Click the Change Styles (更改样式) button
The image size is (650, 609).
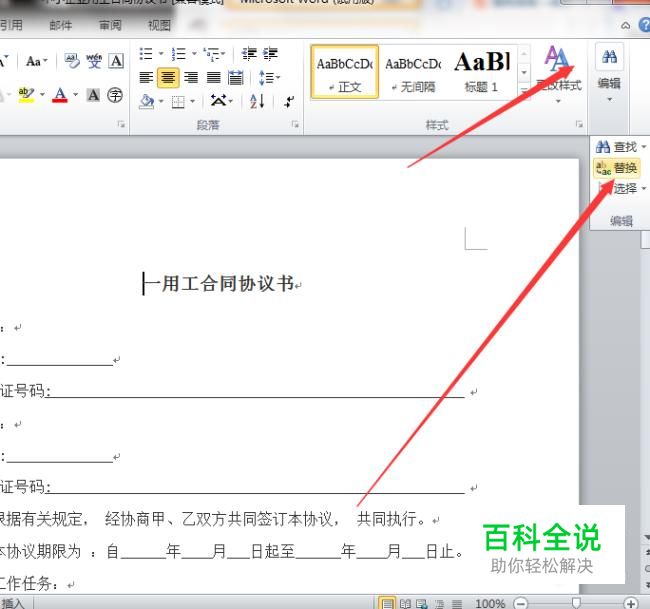(558, 74)
